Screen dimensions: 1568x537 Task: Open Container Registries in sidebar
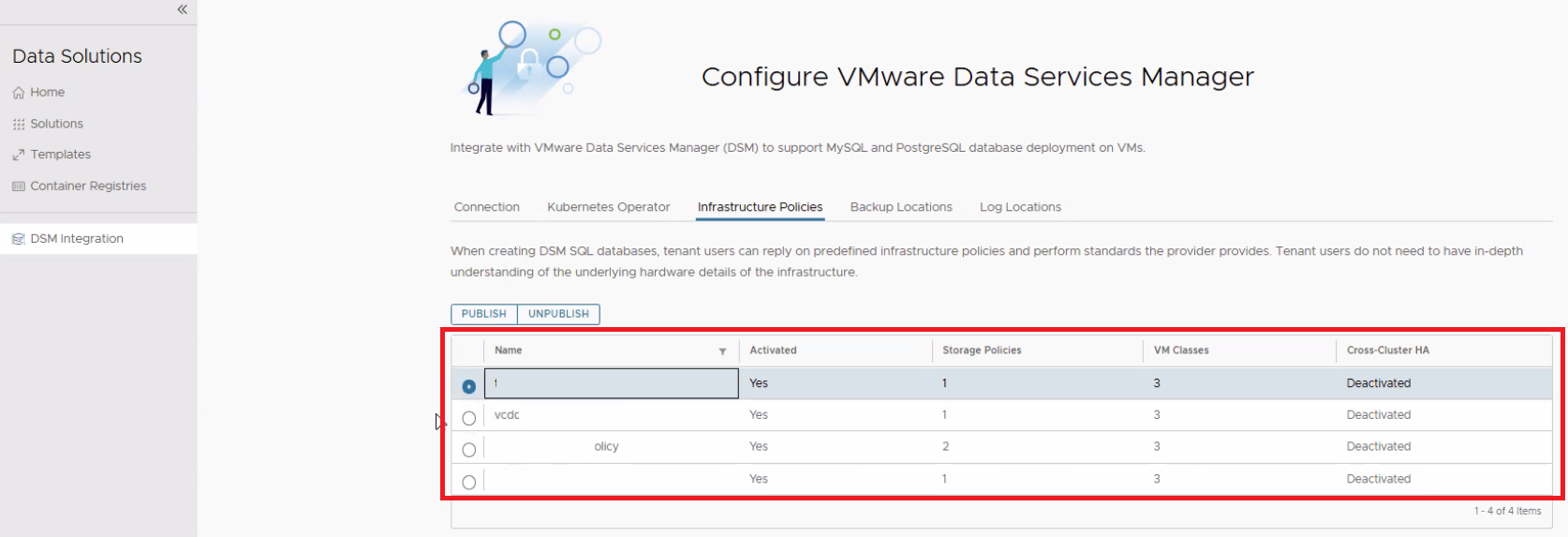(88, 186)
